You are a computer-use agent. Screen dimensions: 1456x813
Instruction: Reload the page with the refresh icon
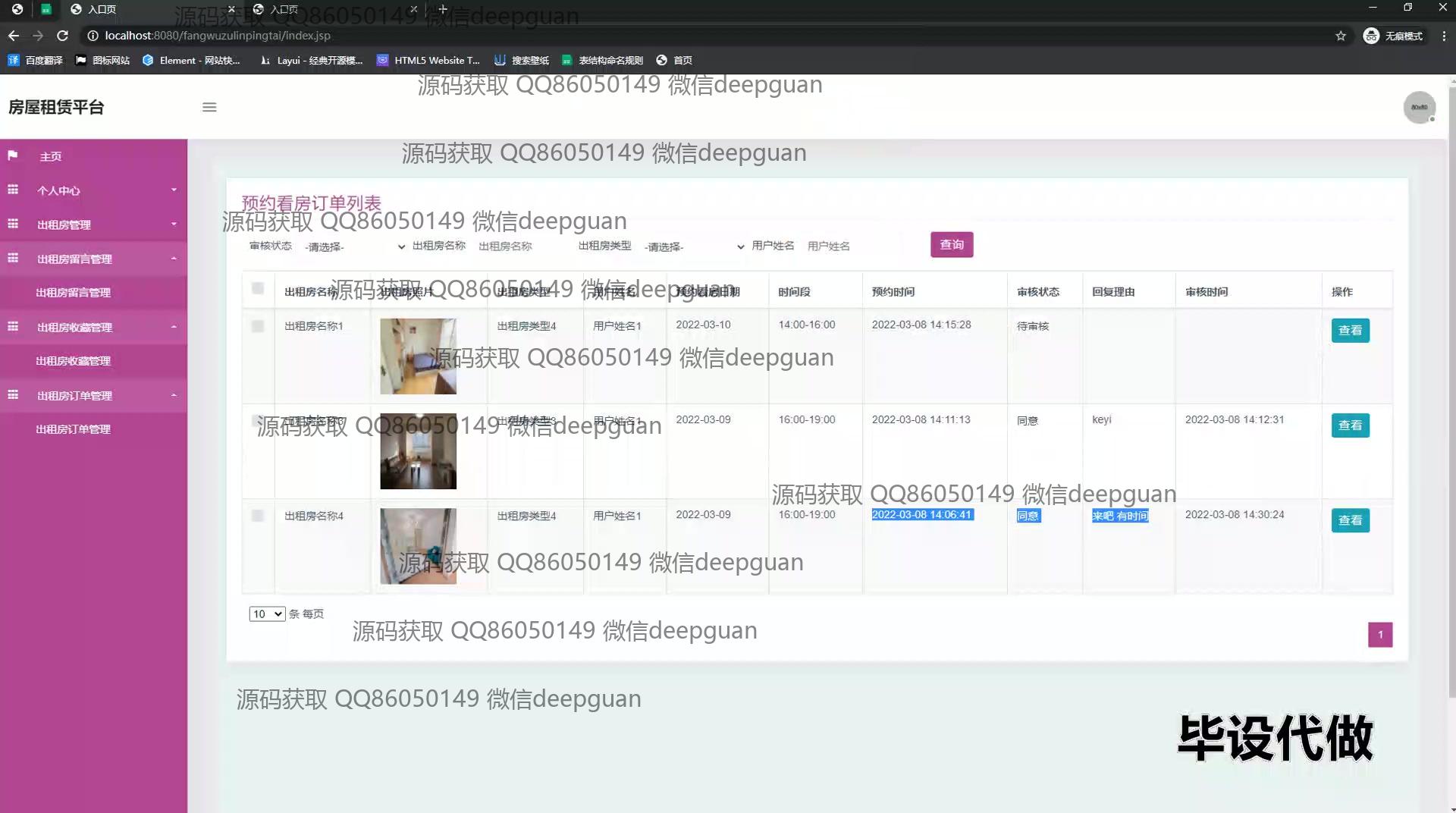coord(63,36)
